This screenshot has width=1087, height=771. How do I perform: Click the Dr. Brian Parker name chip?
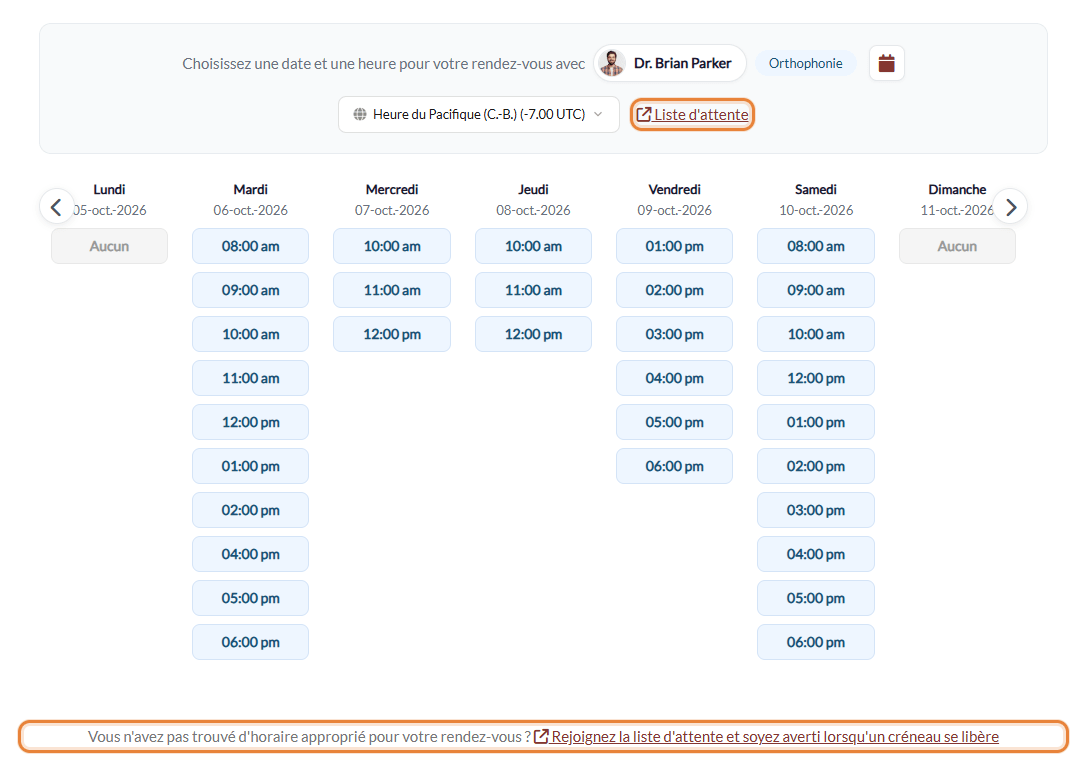(670, 63)
